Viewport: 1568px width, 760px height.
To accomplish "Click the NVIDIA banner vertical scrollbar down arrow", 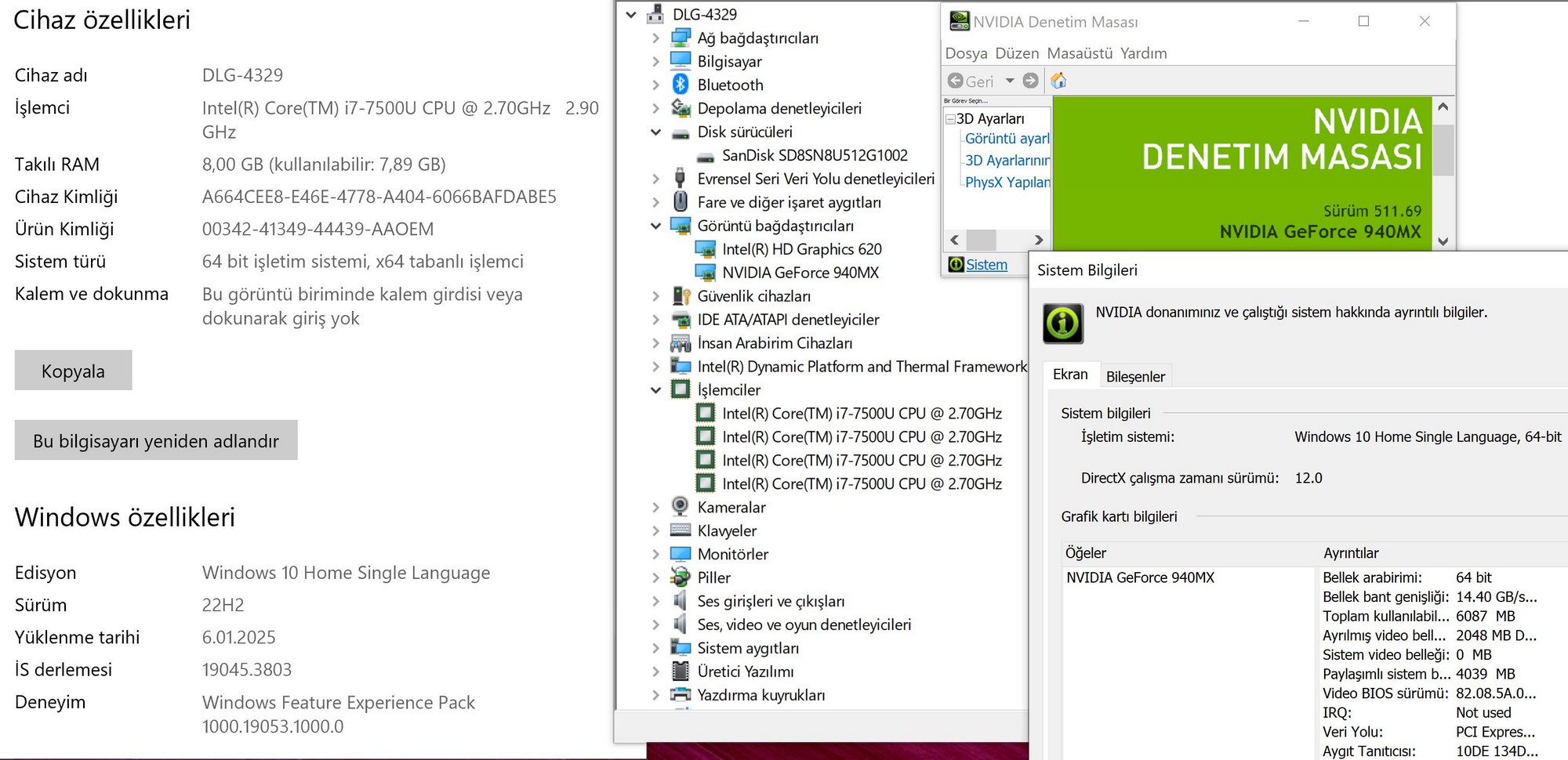I will (1443, 241).
